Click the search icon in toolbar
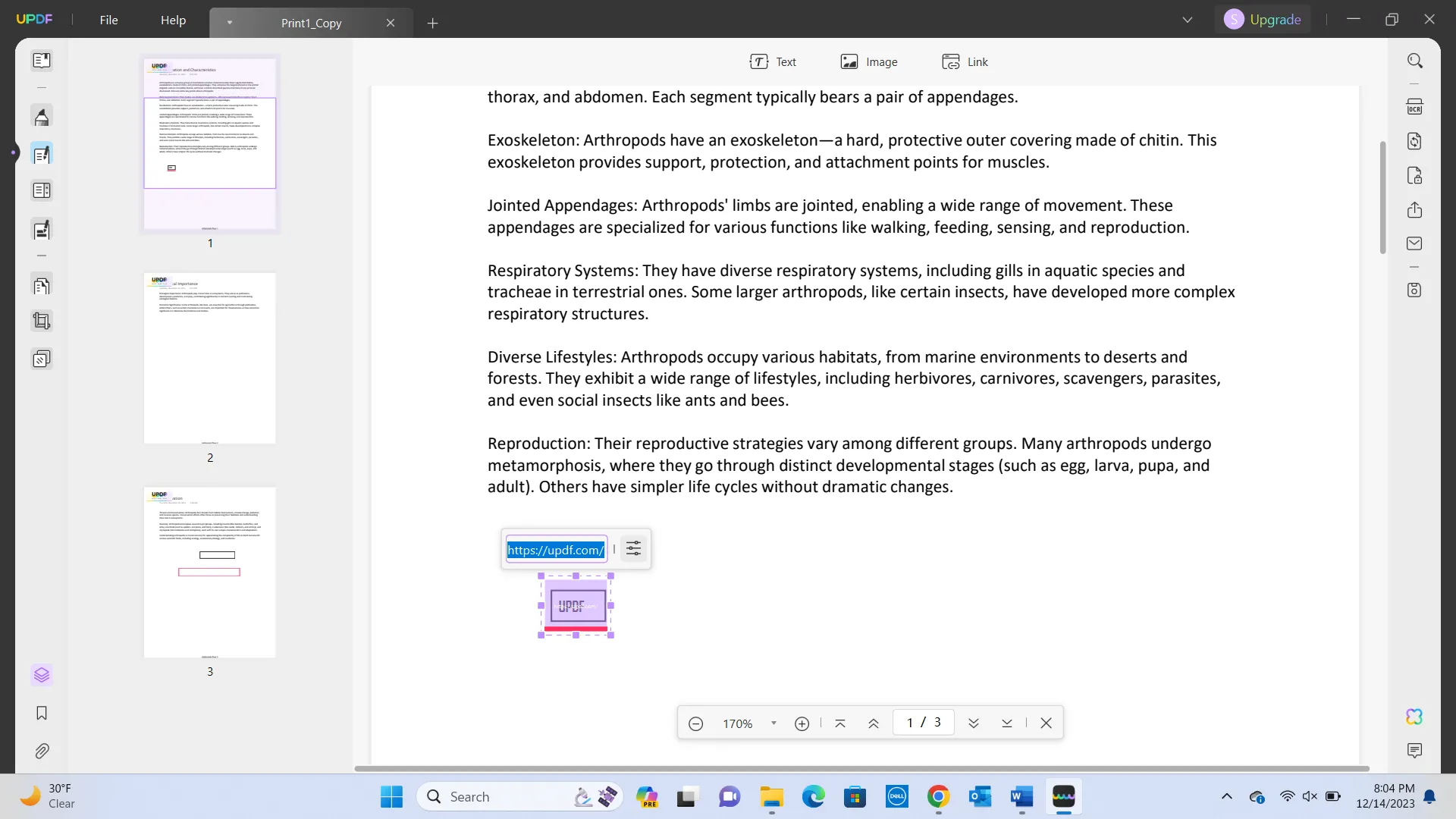This screenshot has width=1456, height=819. [x=1416, y=61]
